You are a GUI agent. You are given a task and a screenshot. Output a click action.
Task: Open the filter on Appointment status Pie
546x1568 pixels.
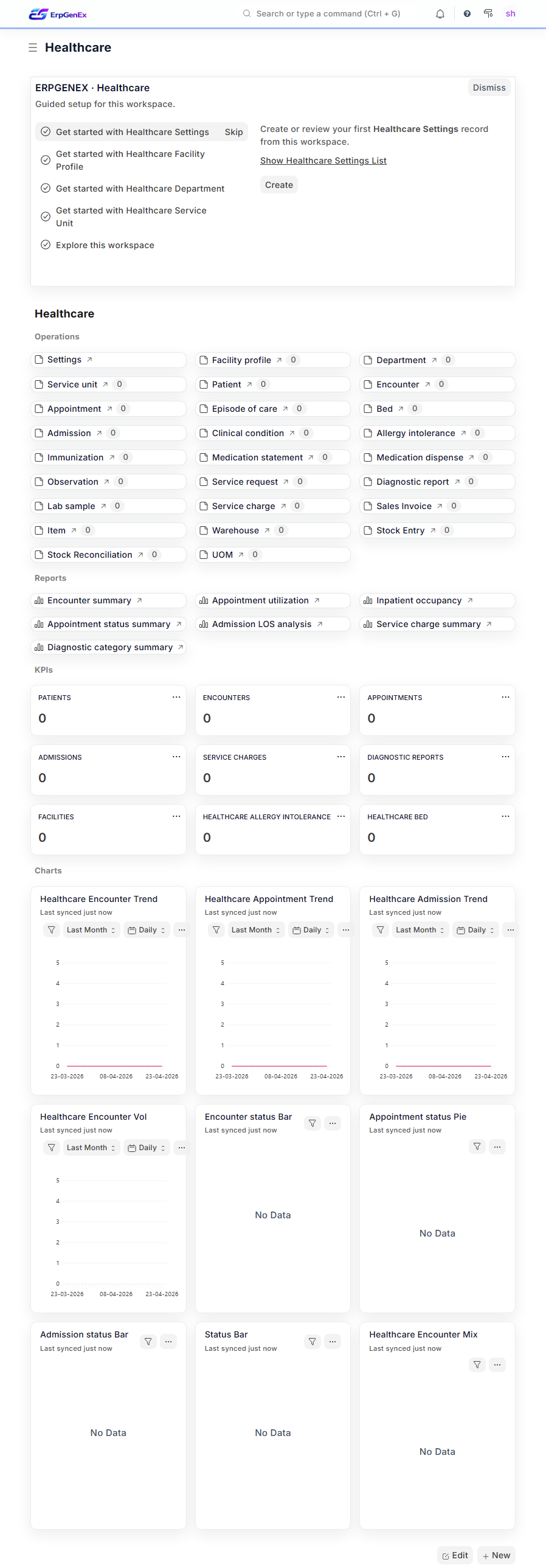click(x=477, y=1146)
